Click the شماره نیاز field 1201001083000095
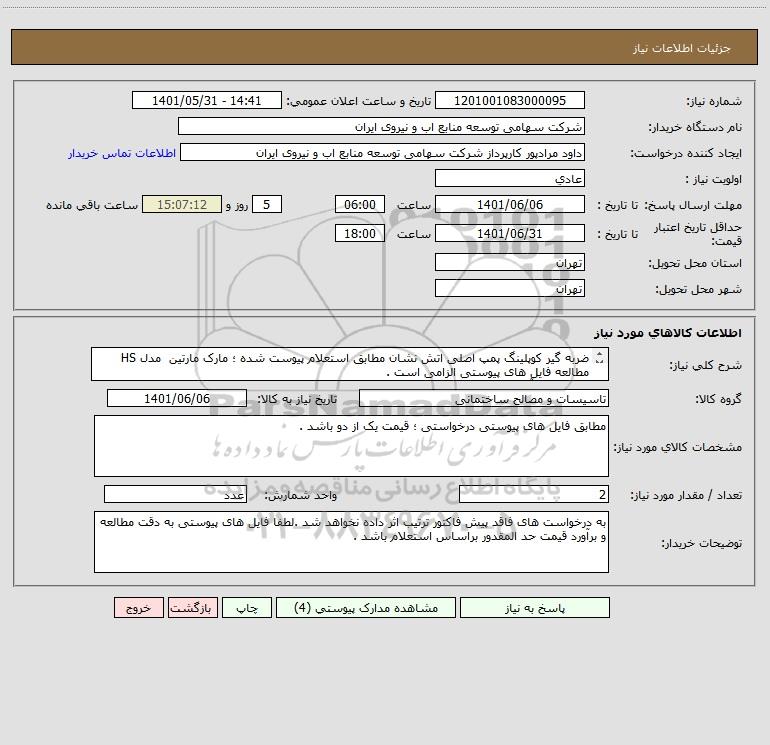770x745 pixels. coord(510,100)
